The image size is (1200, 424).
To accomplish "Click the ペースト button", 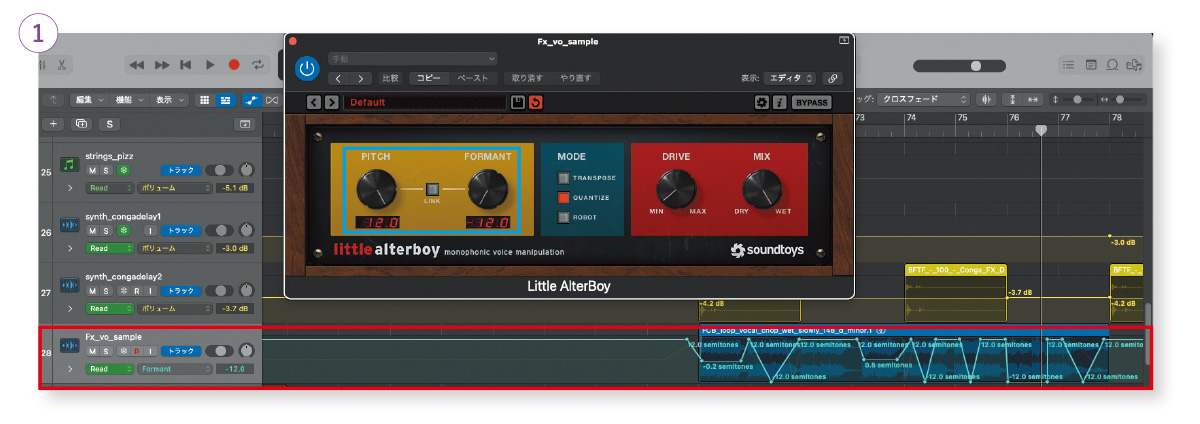I will coord(472,77).
